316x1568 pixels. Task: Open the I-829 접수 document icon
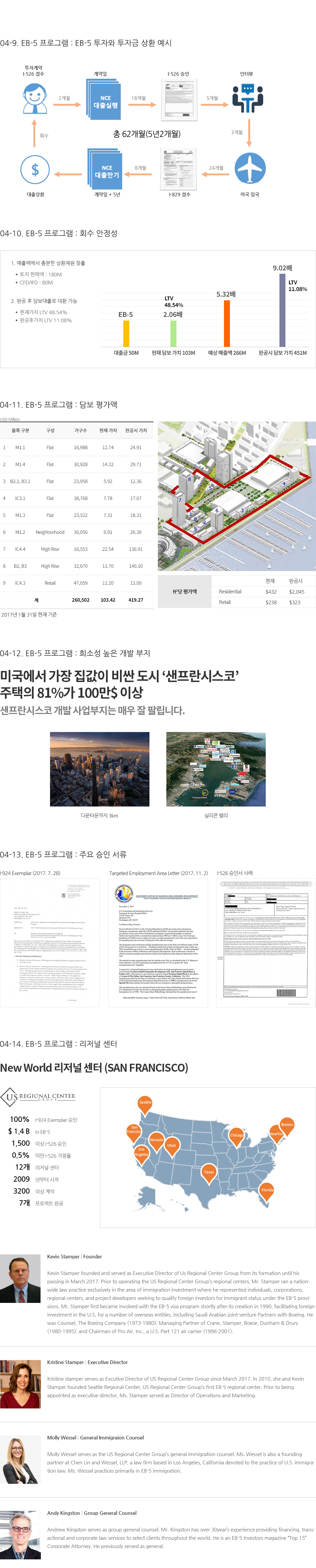pyautogui.click(x=178, y=169)
